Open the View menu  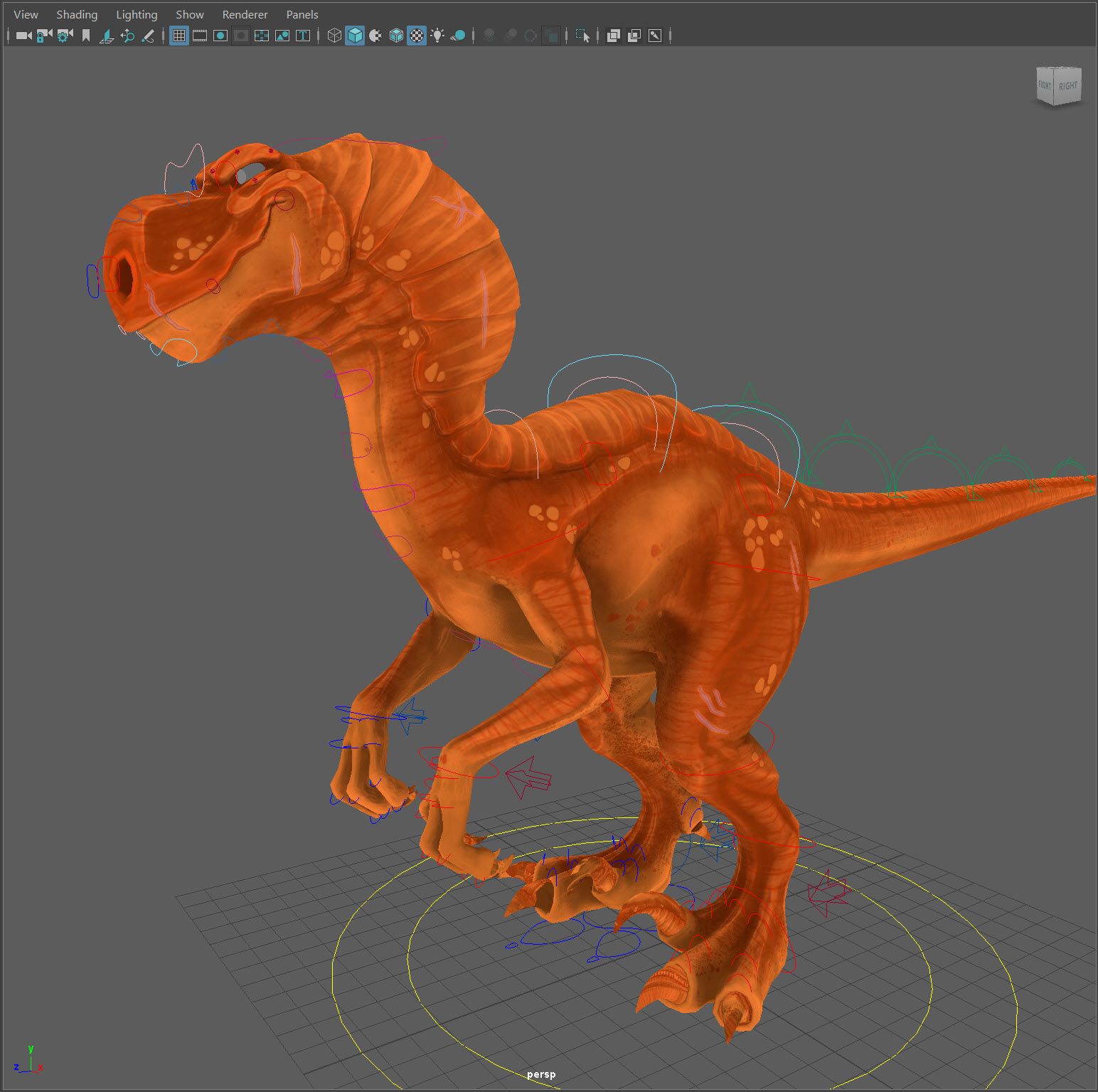(x=26, y=14)
